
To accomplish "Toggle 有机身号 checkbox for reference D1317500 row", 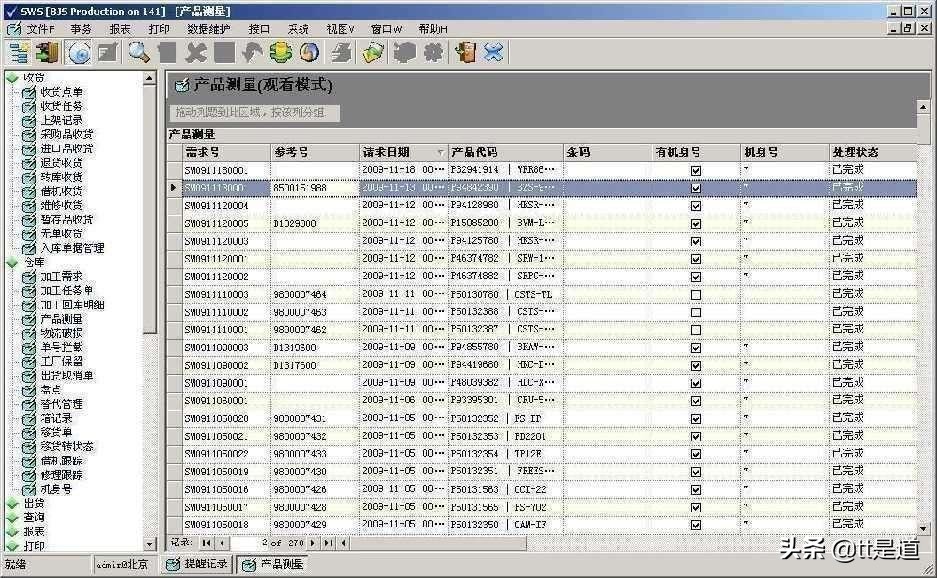I will (696, 365).
